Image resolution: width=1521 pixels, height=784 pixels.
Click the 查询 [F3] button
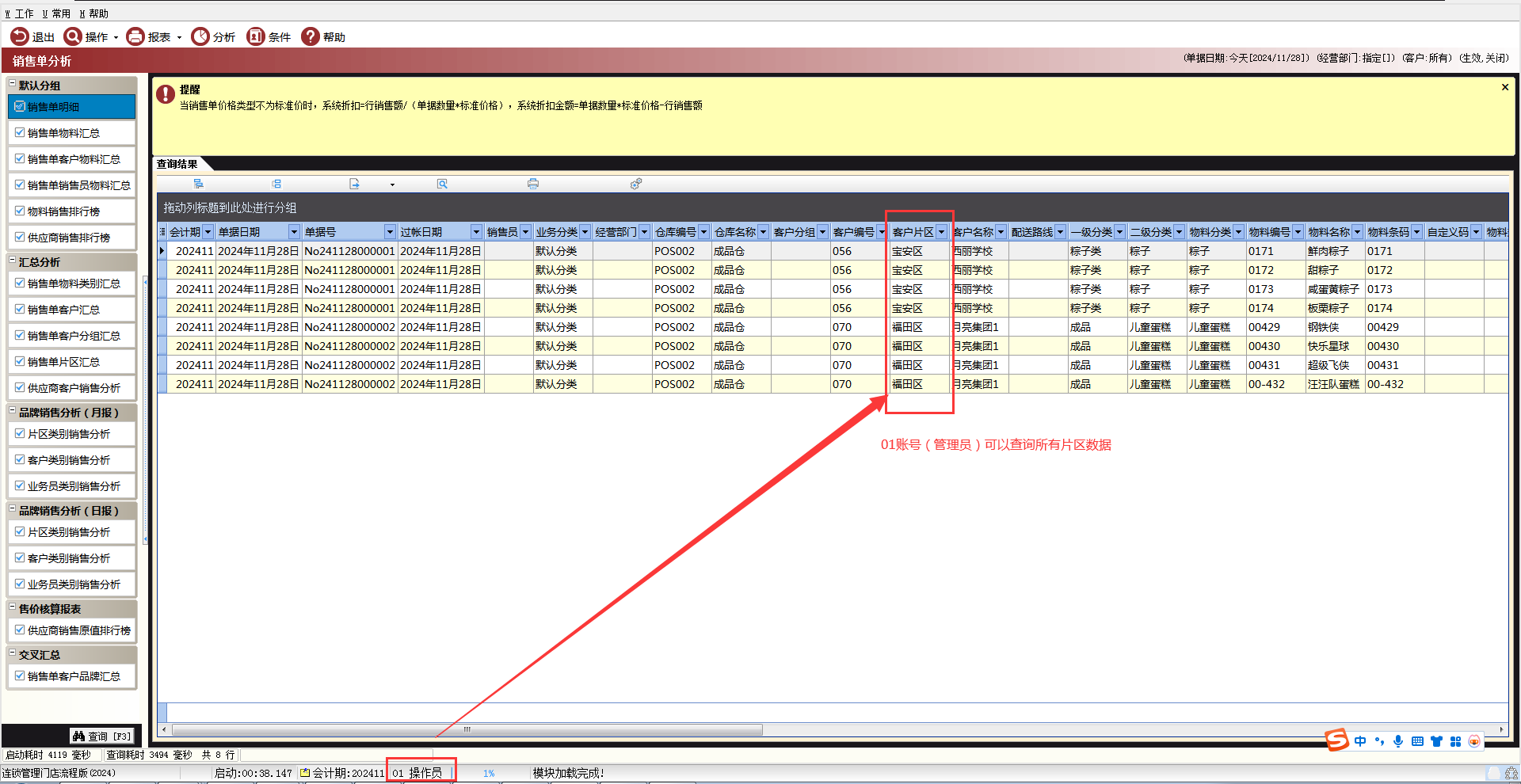(x=102, y=736)
